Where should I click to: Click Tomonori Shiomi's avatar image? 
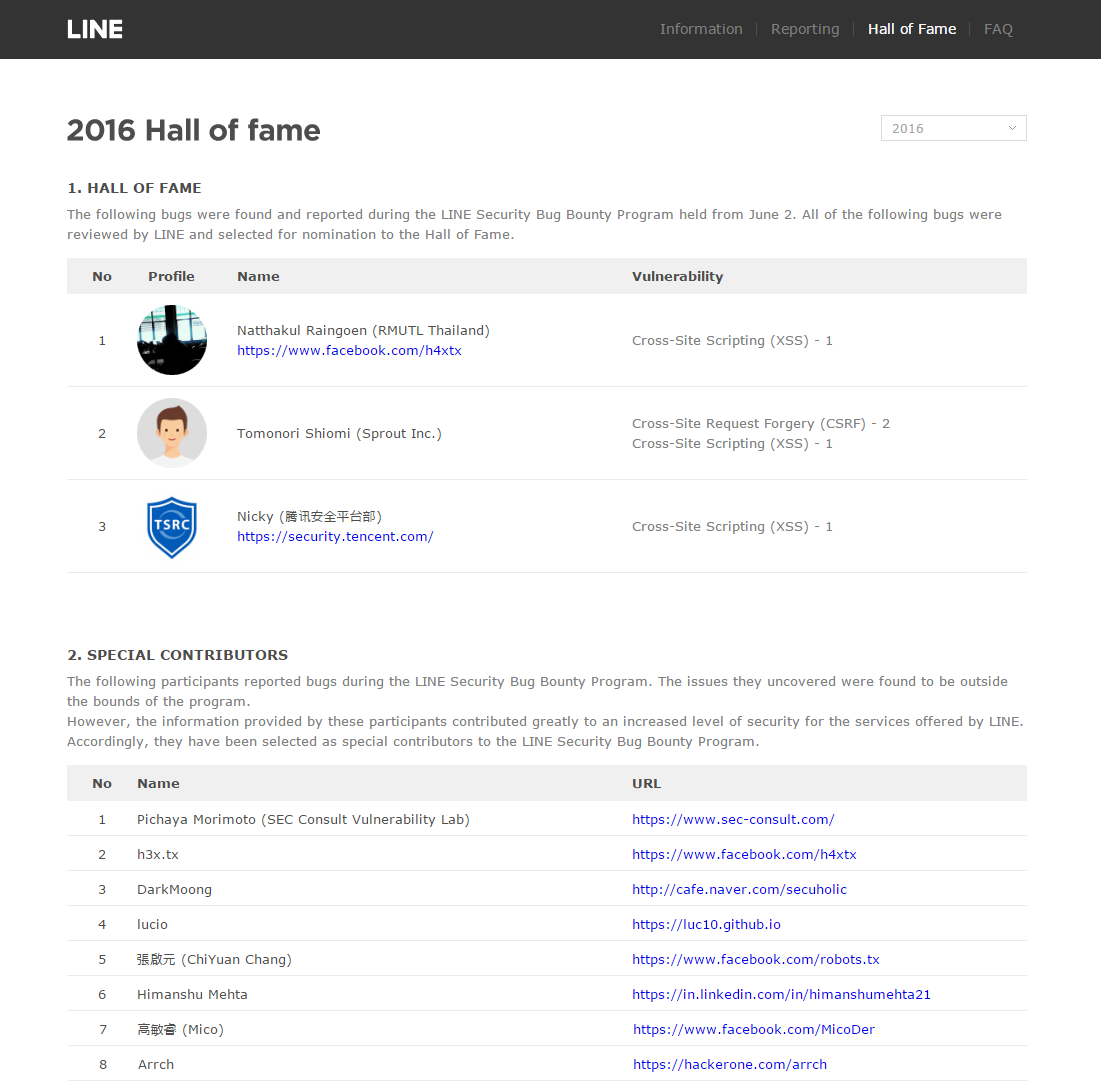tap(172, 433)
